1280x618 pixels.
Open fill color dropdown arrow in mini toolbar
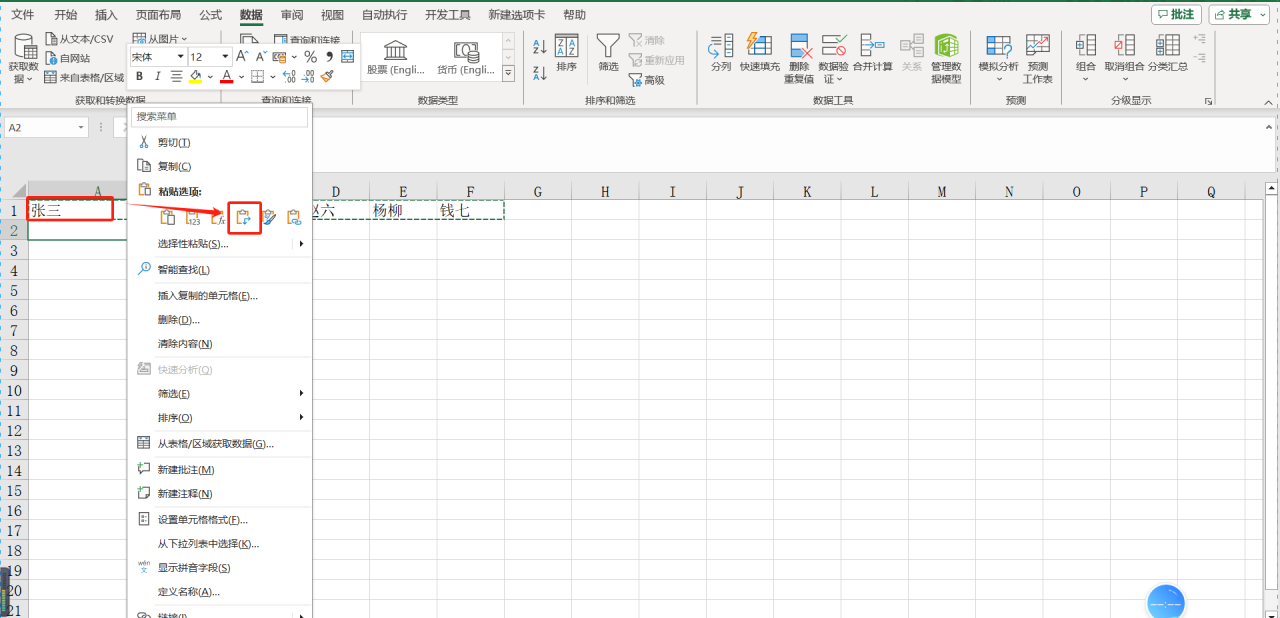click(x=210, y=76)
